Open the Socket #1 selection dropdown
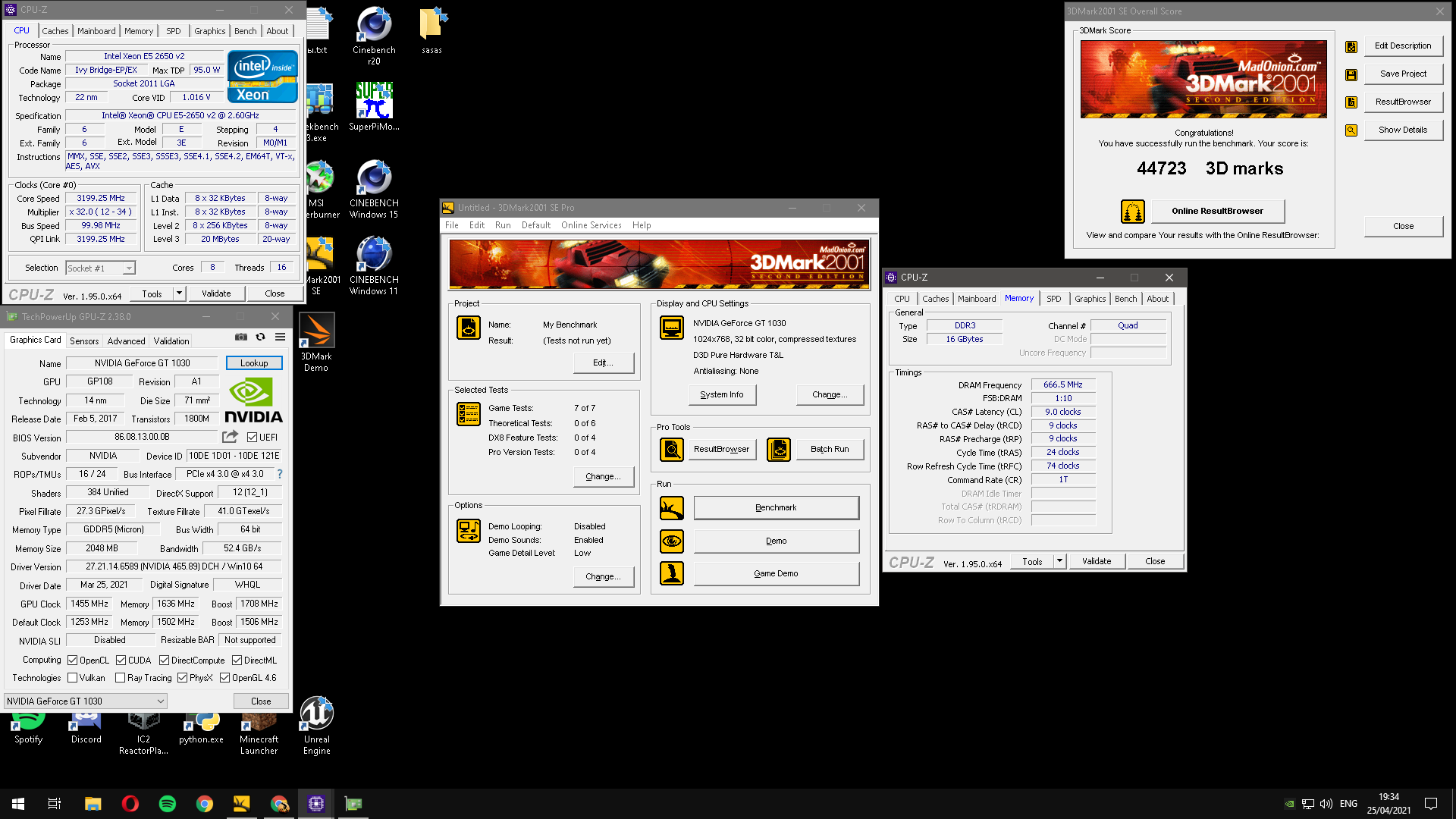The image size is (1456, 819). (x=100, y=268)
